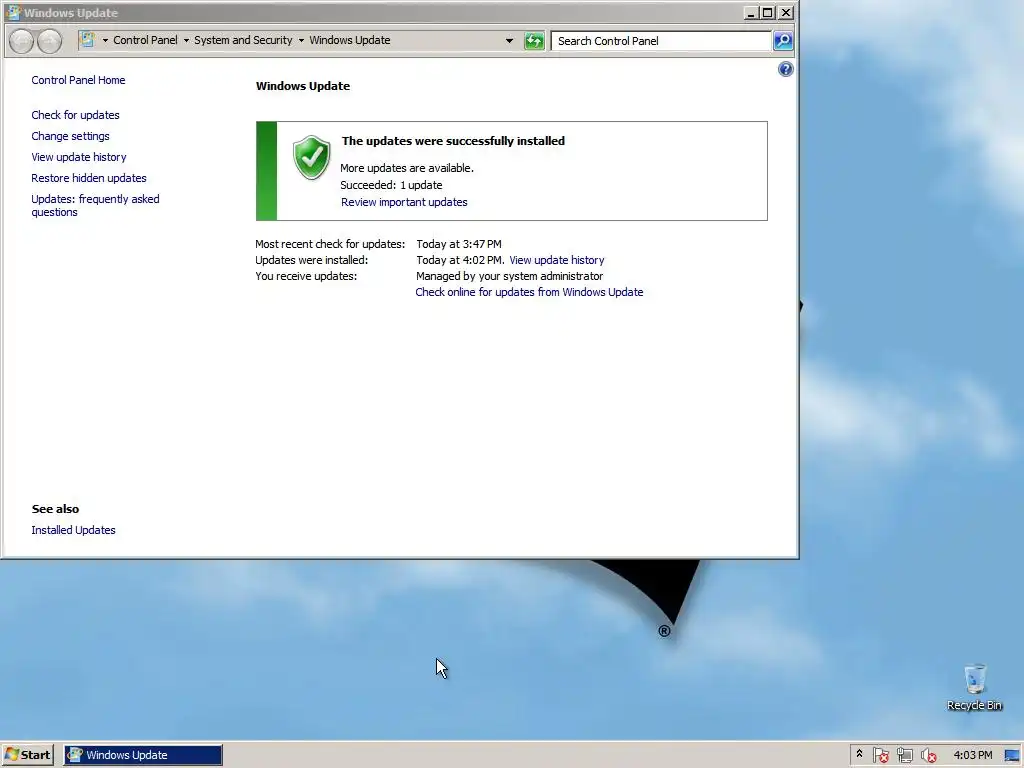Expand dropdown arrow before Control Panel breadcrumb
This screenshot has width=1024, height=768.
(105, 40)
